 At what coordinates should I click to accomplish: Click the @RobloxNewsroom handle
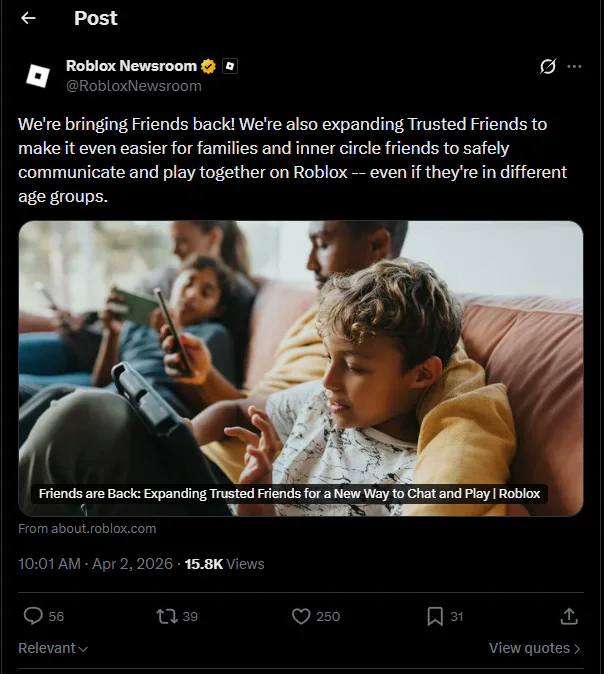pos(134,86)
